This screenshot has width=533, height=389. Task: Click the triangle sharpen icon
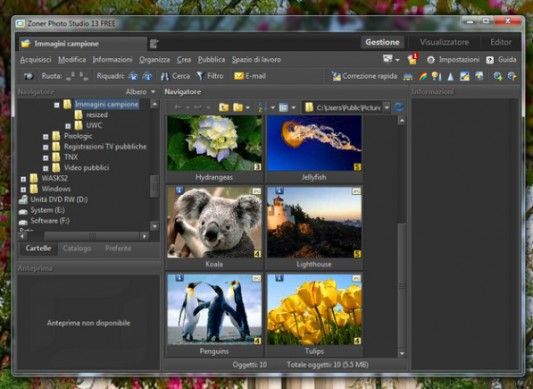tap(450, 77)
